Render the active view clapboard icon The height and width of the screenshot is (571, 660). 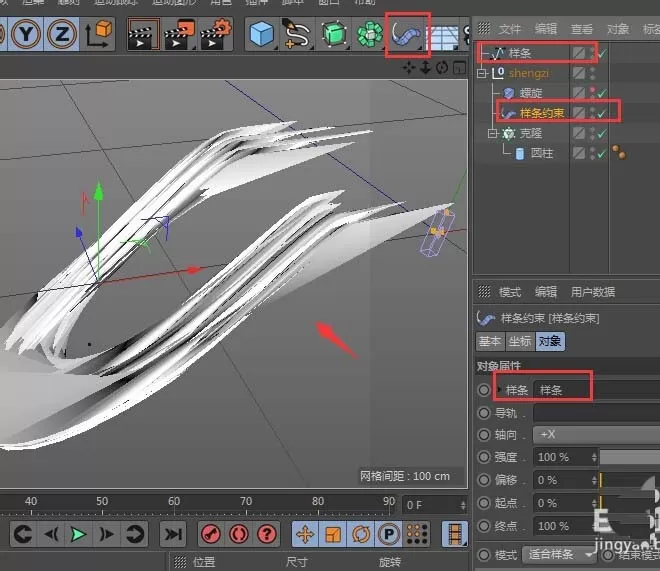pyautogui.click(x=143, y=34)
